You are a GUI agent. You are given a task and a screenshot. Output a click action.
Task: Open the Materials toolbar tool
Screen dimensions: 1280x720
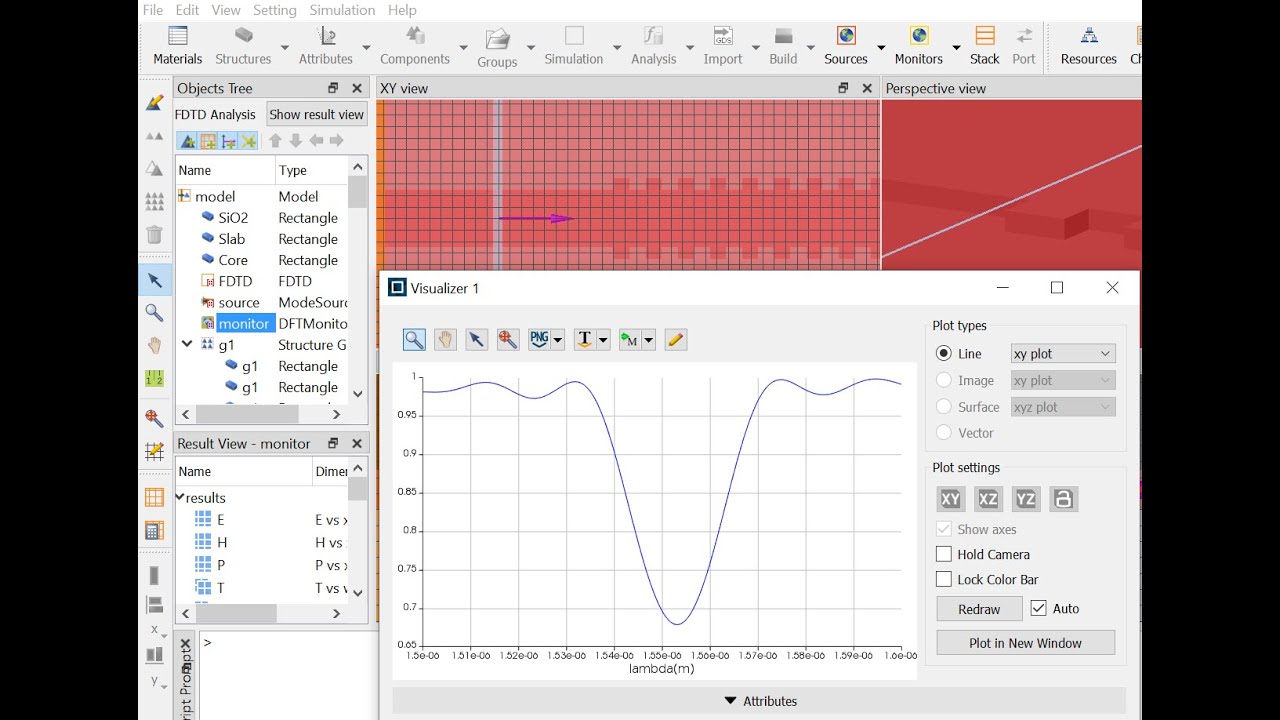coord(178,46)
